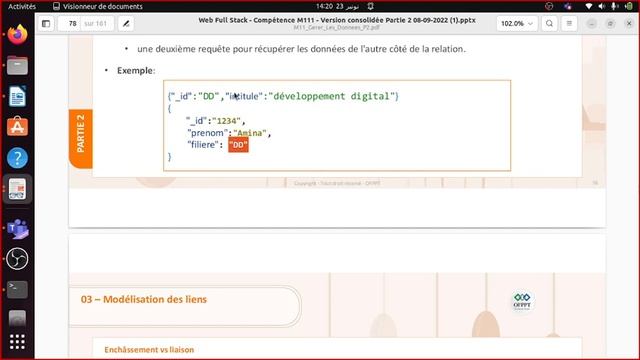Maximize the document viewer window
This screenshot has height=360, width=640.
610,24
